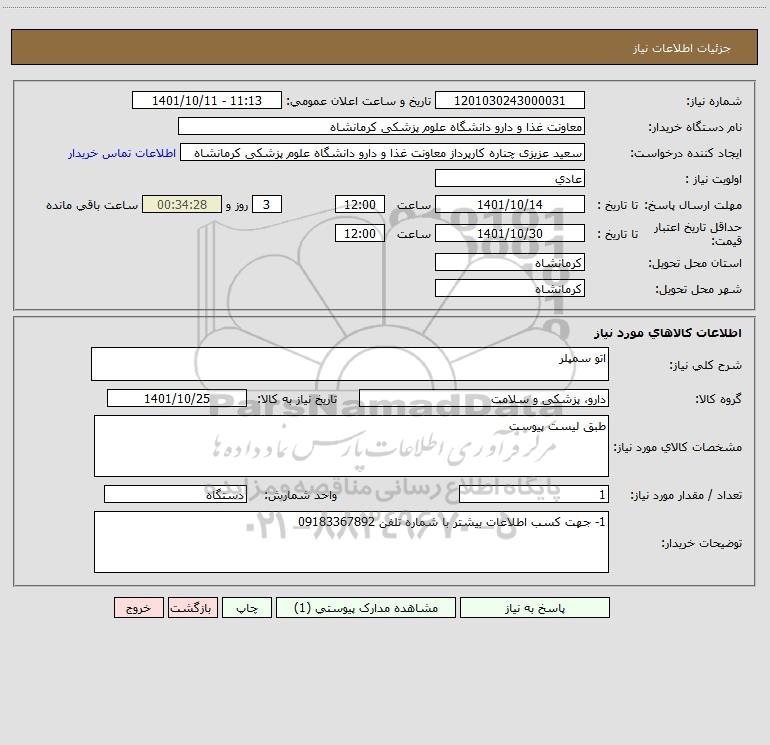Open اطلاعات تماس خریدار link
This screenshot has width=770, height=745.
(122, 153)
